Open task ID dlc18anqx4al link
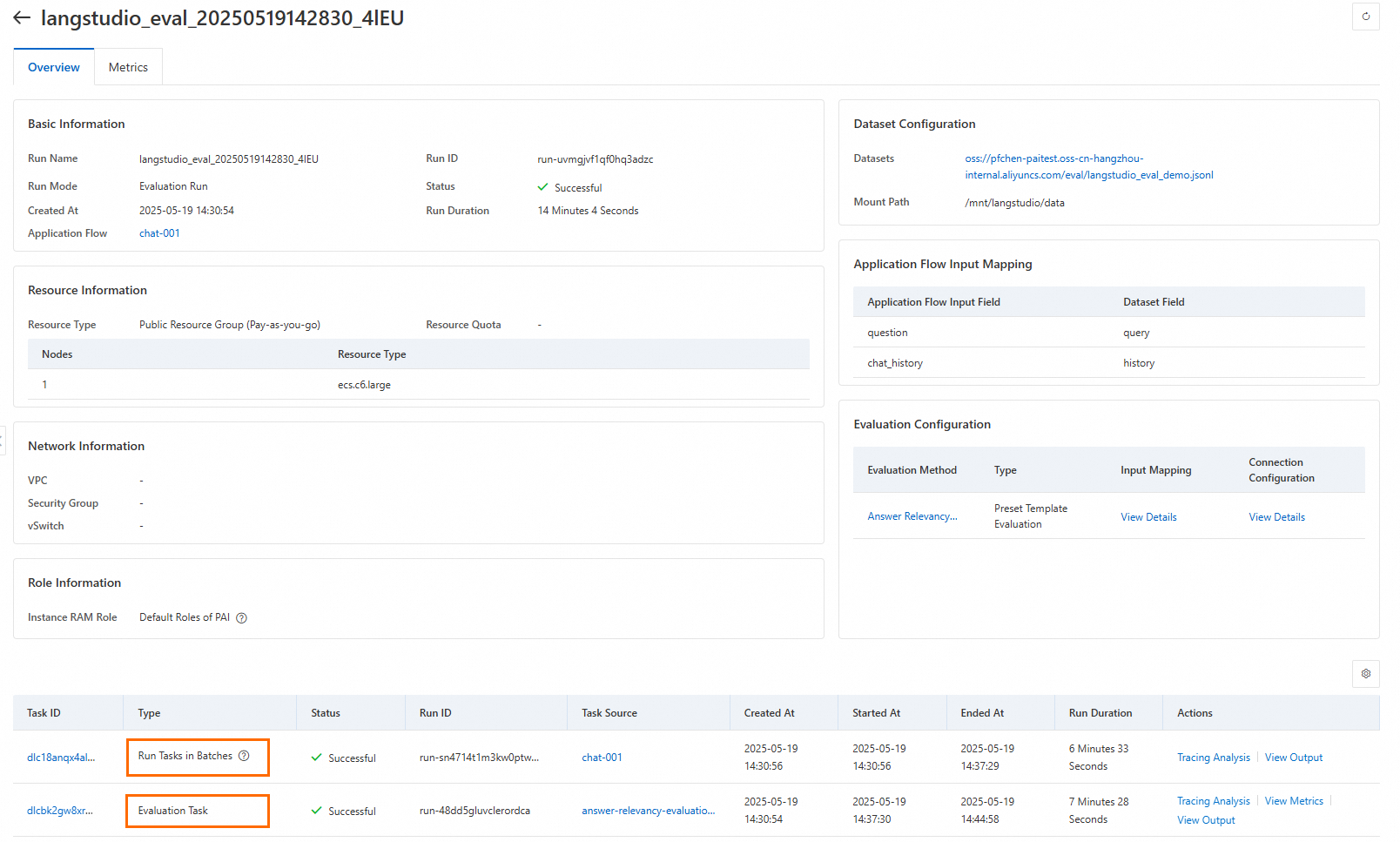 coord(61,758)
